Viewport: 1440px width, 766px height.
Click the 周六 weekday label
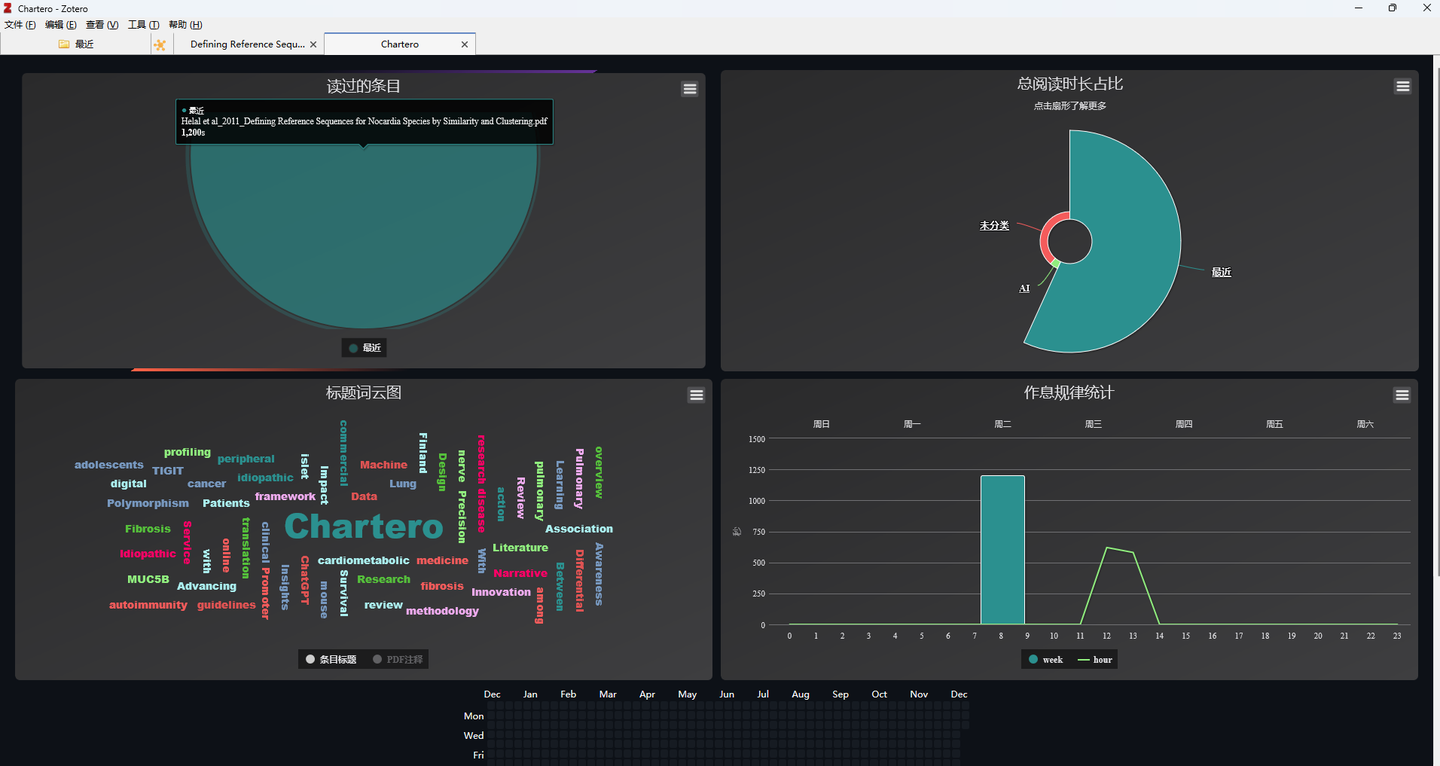pyautogui.click(x=1365, y=425)
